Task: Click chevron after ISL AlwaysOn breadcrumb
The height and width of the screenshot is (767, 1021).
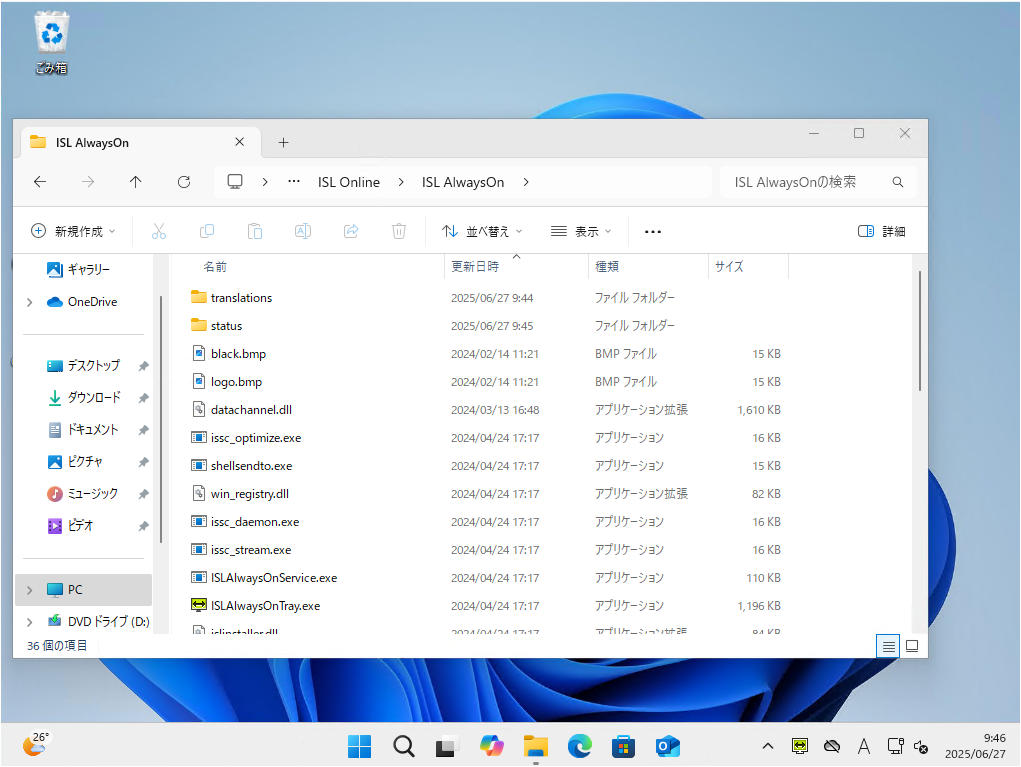Action: [525, 182]
